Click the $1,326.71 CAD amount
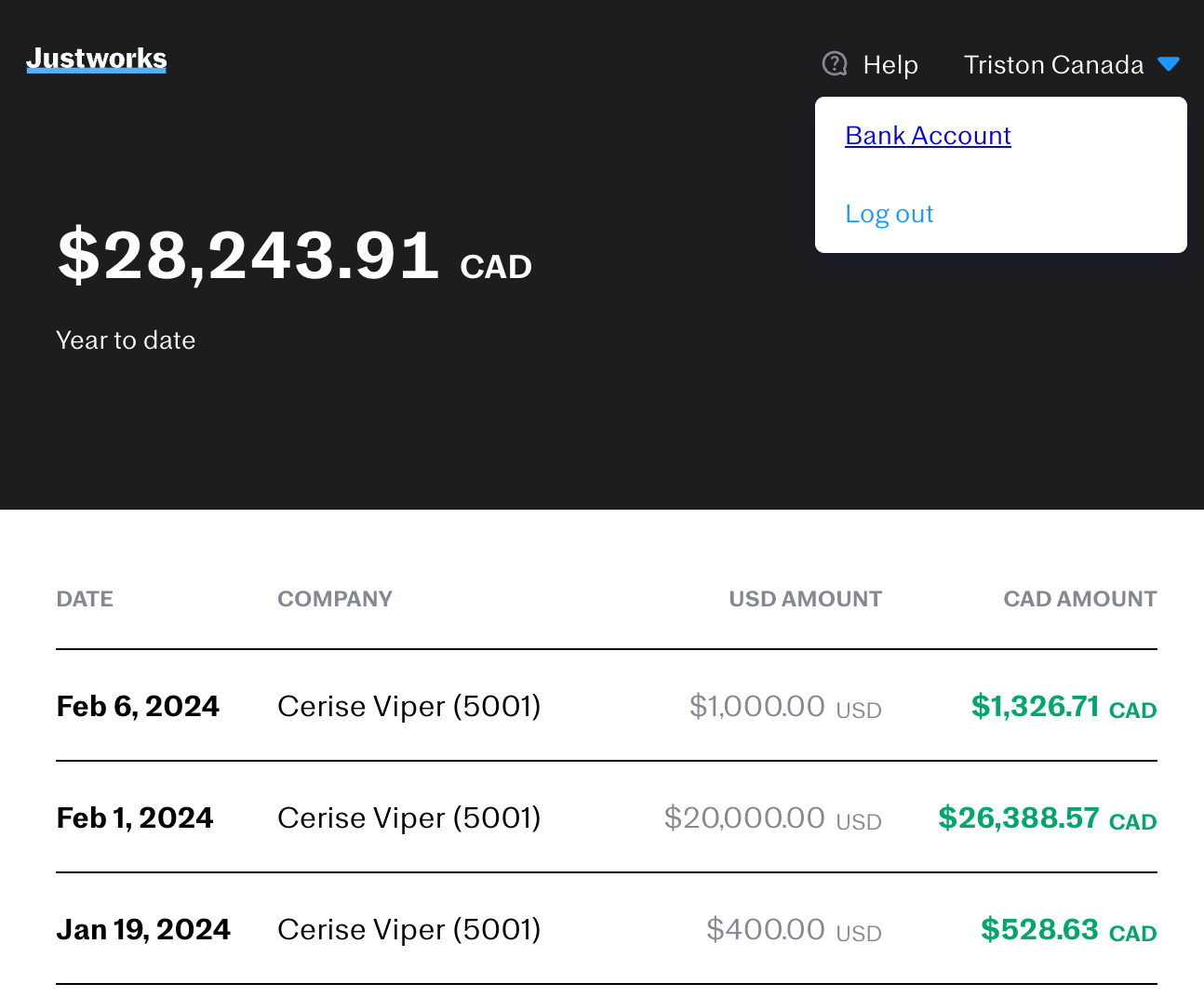The image size is (1204, 997). pyautogui.click(x=1063, y=707)
